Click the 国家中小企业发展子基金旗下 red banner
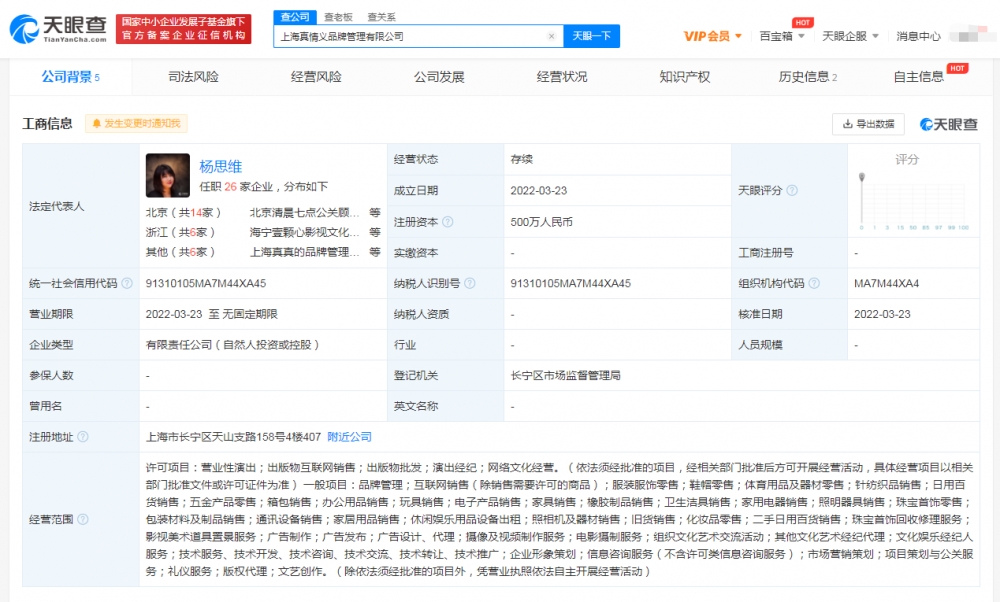Image resolution: width=1000 pixels, height=602 pixels. coord(184,29)
